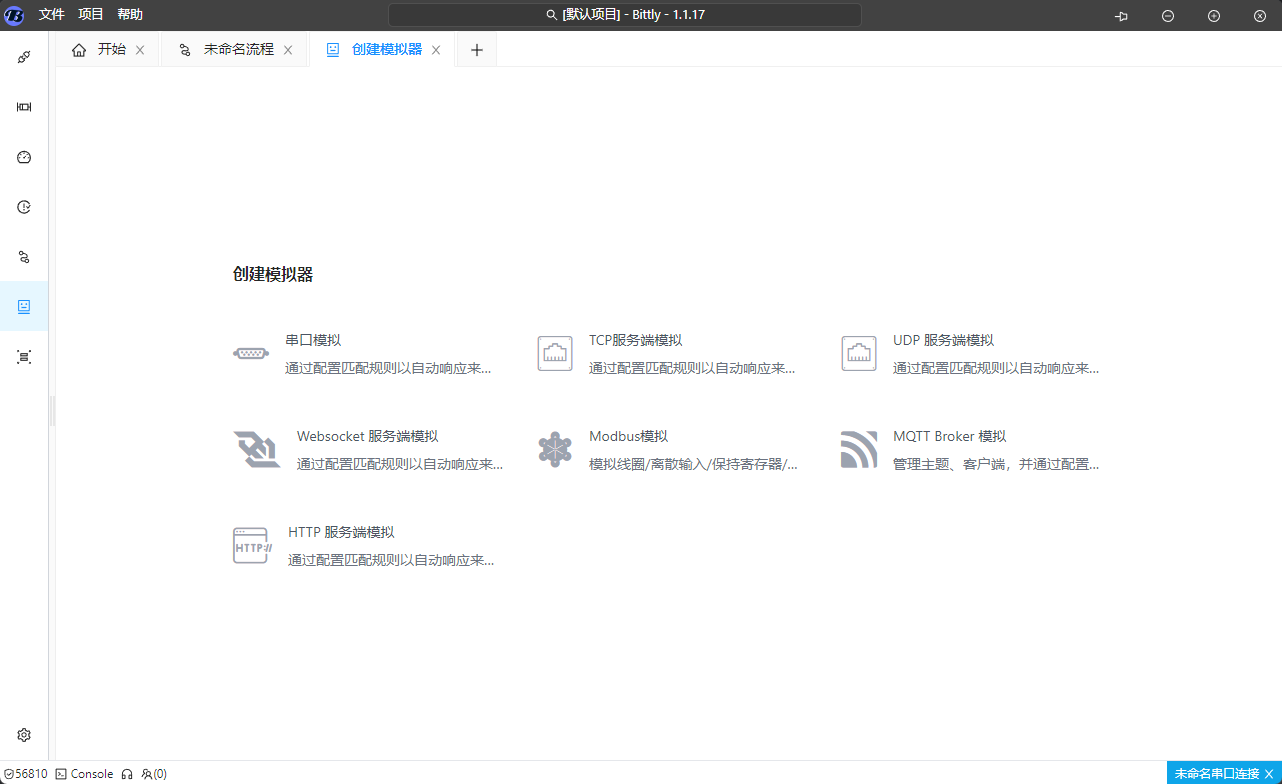Click the TCP服务端模拟 network icon
Screen dimensions: 1282x784
click(555, 353)
